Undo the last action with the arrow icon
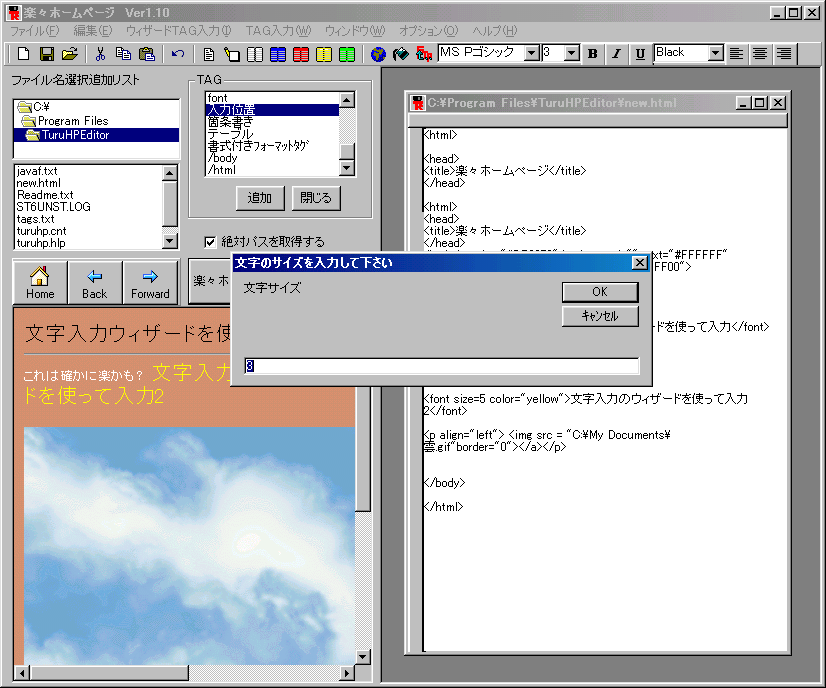 pyautogui.click(x=178, y=54)
